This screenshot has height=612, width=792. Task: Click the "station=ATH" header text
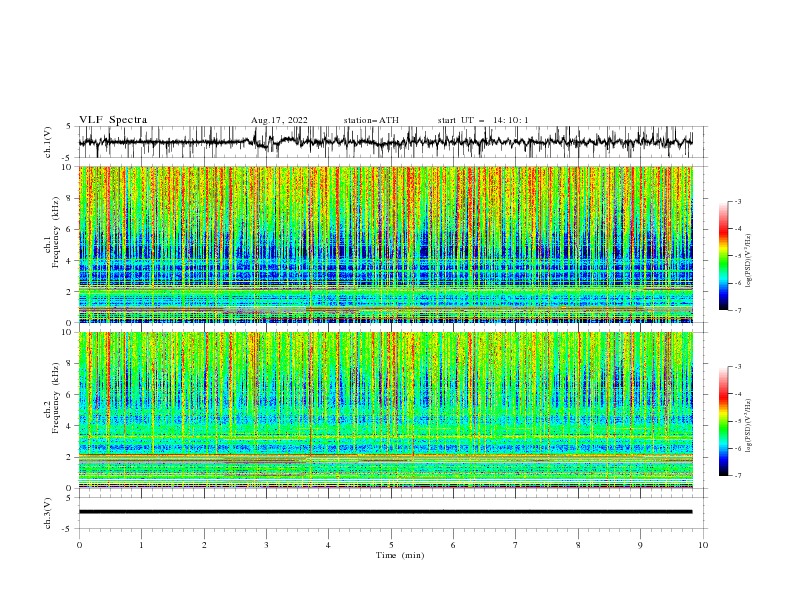(x=371, y=120)
